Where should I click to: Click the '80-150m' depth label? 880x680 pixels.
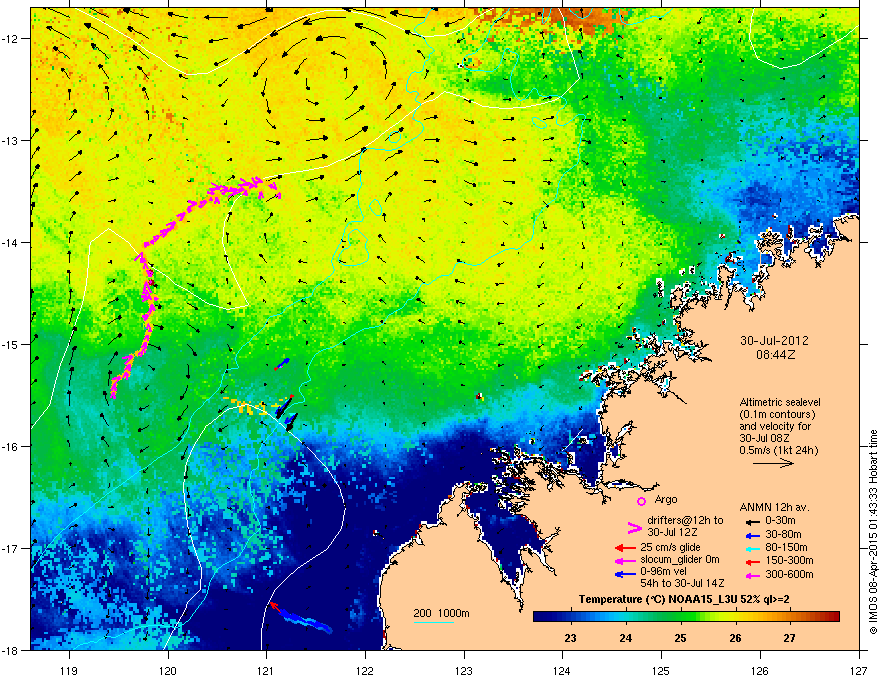tap(786, 548)
